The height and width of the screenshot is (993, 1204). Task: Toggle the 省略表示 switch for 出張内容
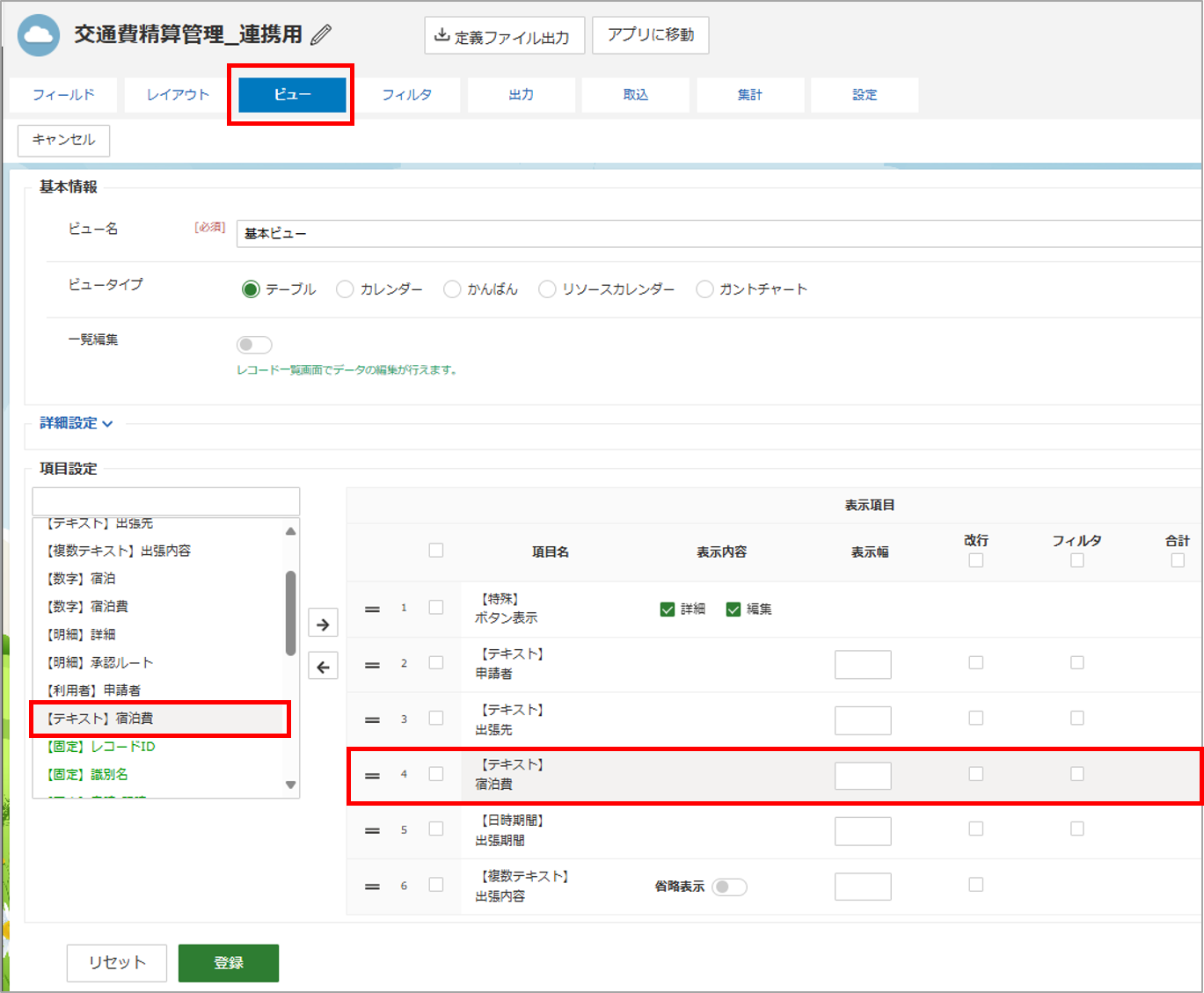point(730,887)
